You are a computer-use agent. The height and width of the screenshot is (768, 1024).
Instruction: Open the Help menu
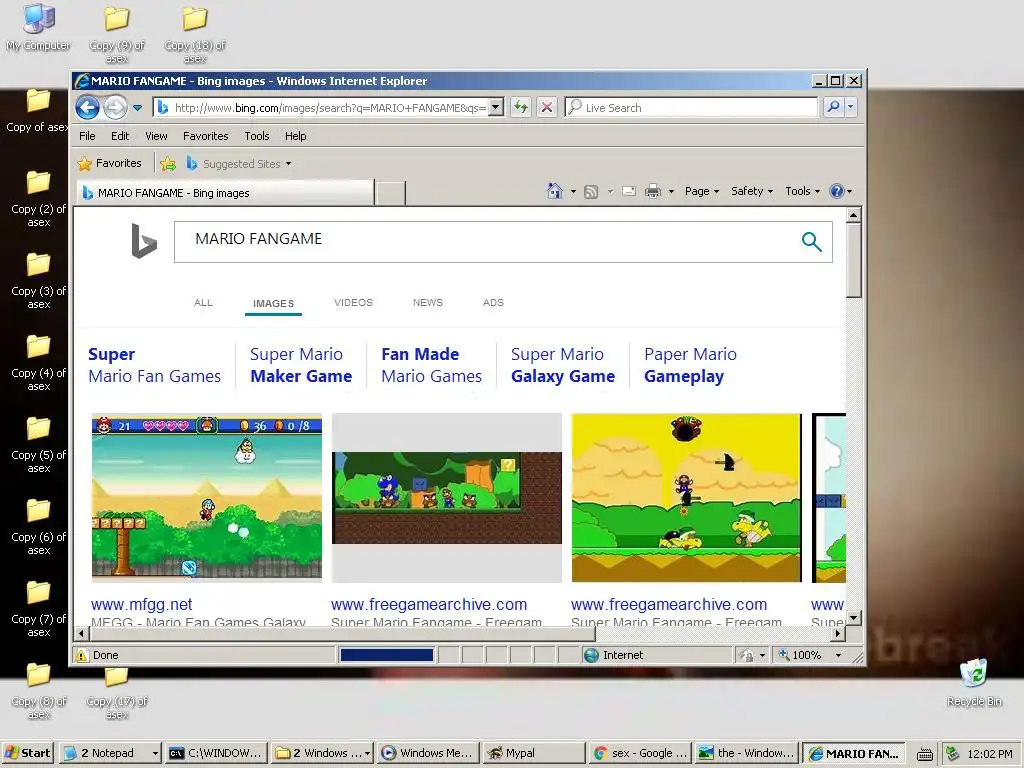click(295, 136)
